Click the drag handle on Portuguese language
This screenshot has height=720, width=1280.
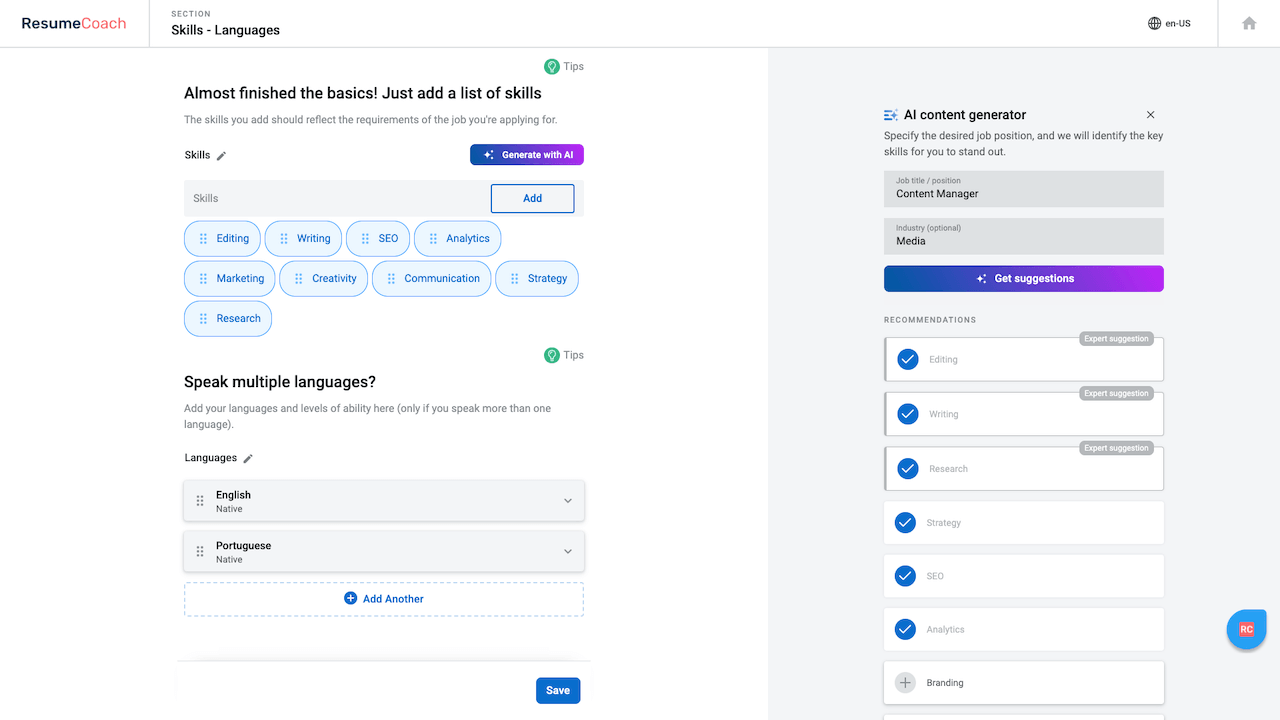[x=200, y=551]
